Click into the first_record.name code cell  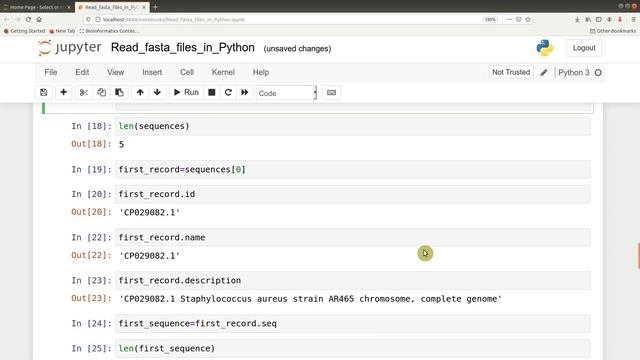click(353, 238)
